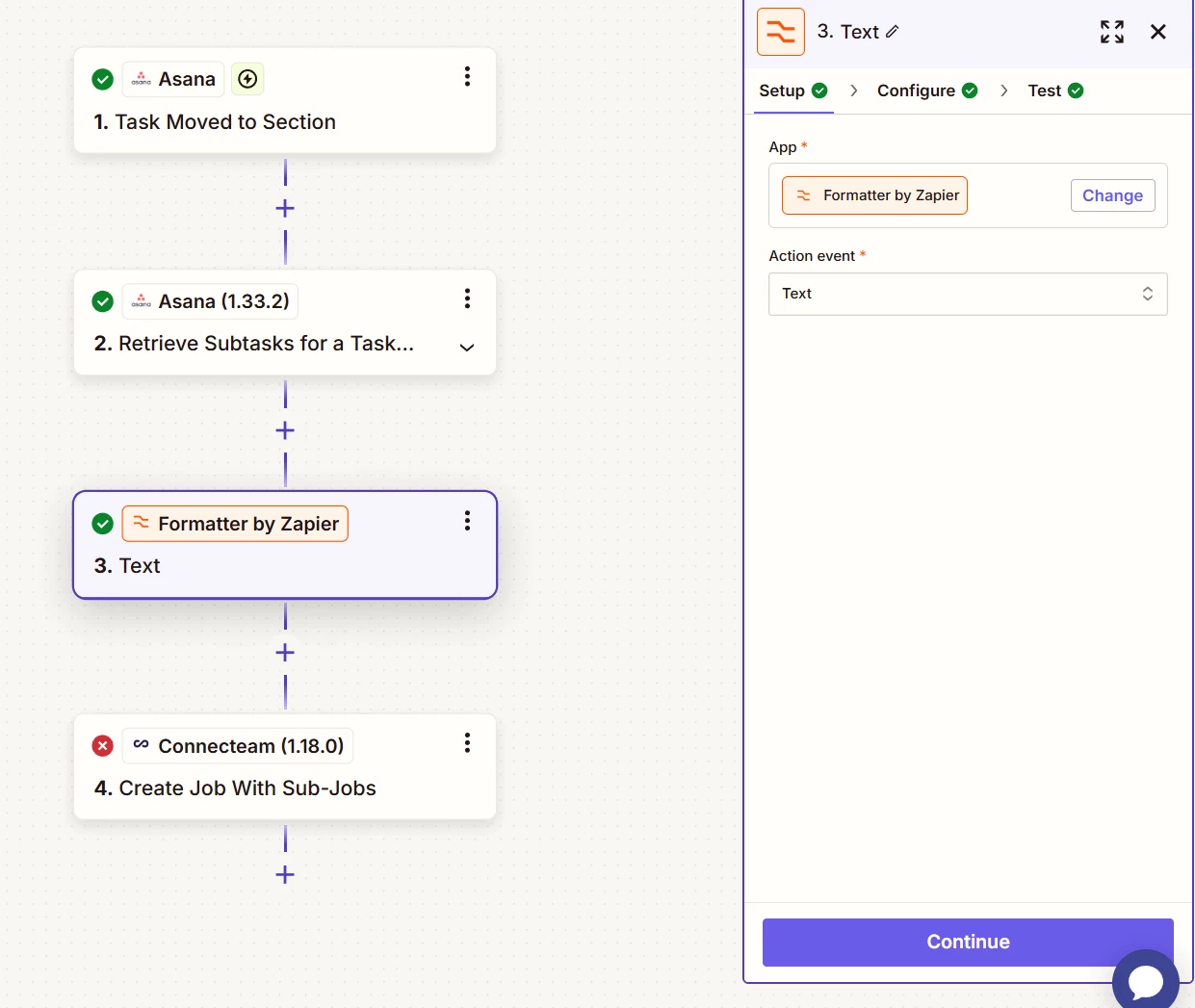Expand the chevron on step 2 Retrieve Subtasks

pyautogui.click(x=467, y=348)
